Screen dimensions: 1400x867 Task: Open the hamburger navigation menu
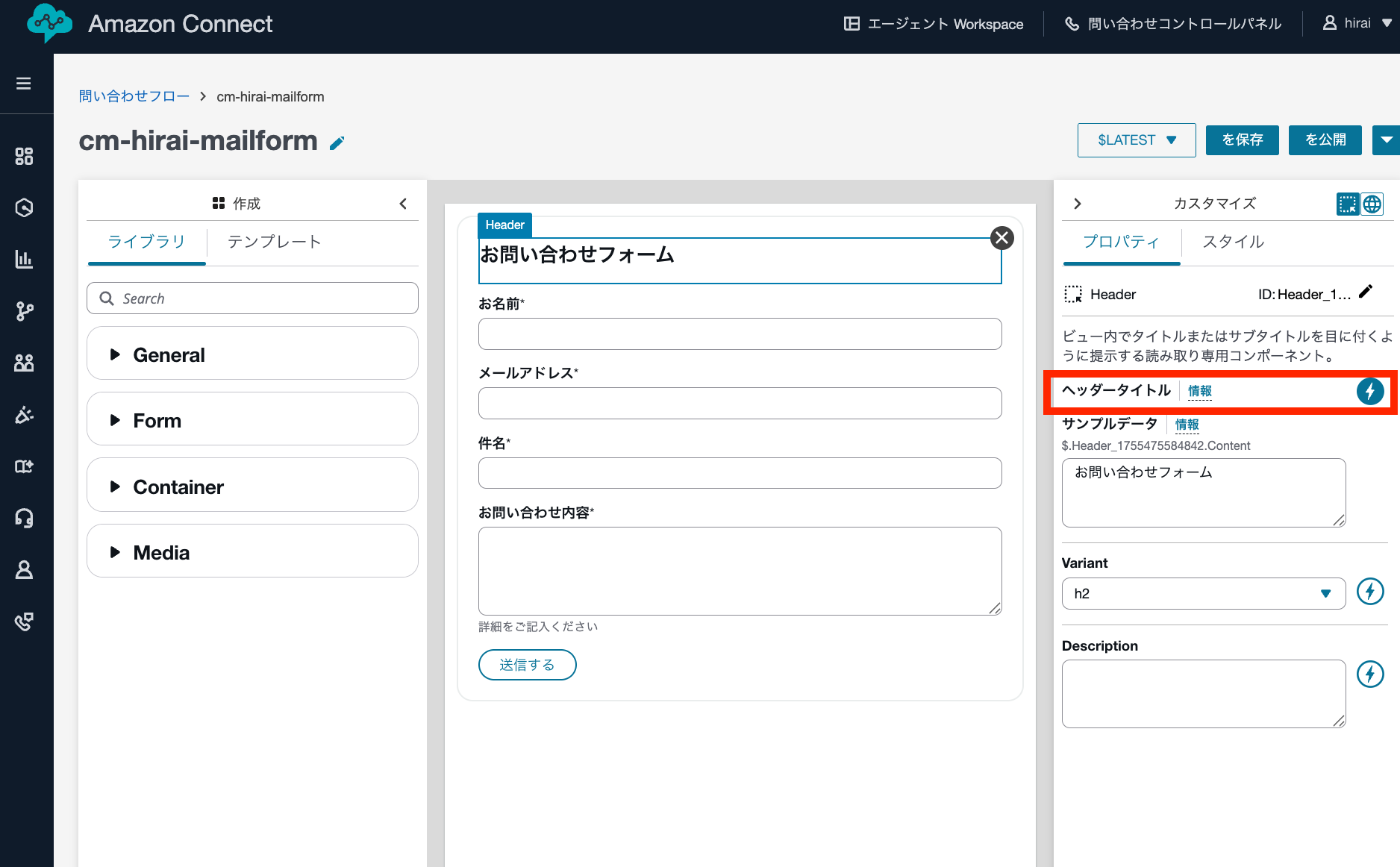tap(24, 84)
